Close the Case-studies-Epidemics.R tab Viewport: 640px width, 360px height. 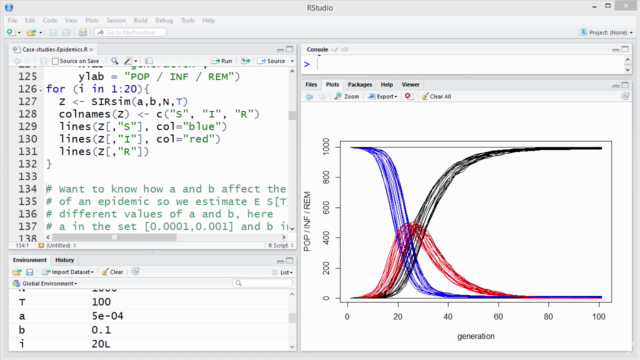[91, 49]
